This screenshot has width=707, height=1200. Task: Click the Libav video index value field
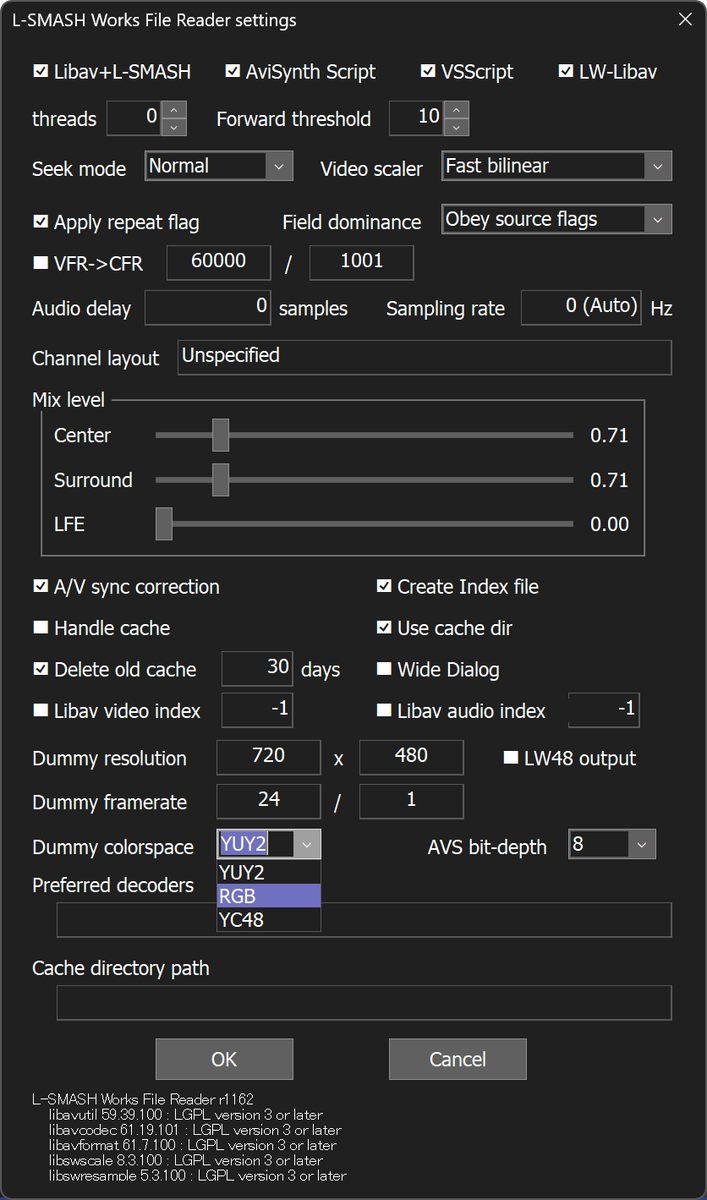pyautogui.click(x=257, y=711)
